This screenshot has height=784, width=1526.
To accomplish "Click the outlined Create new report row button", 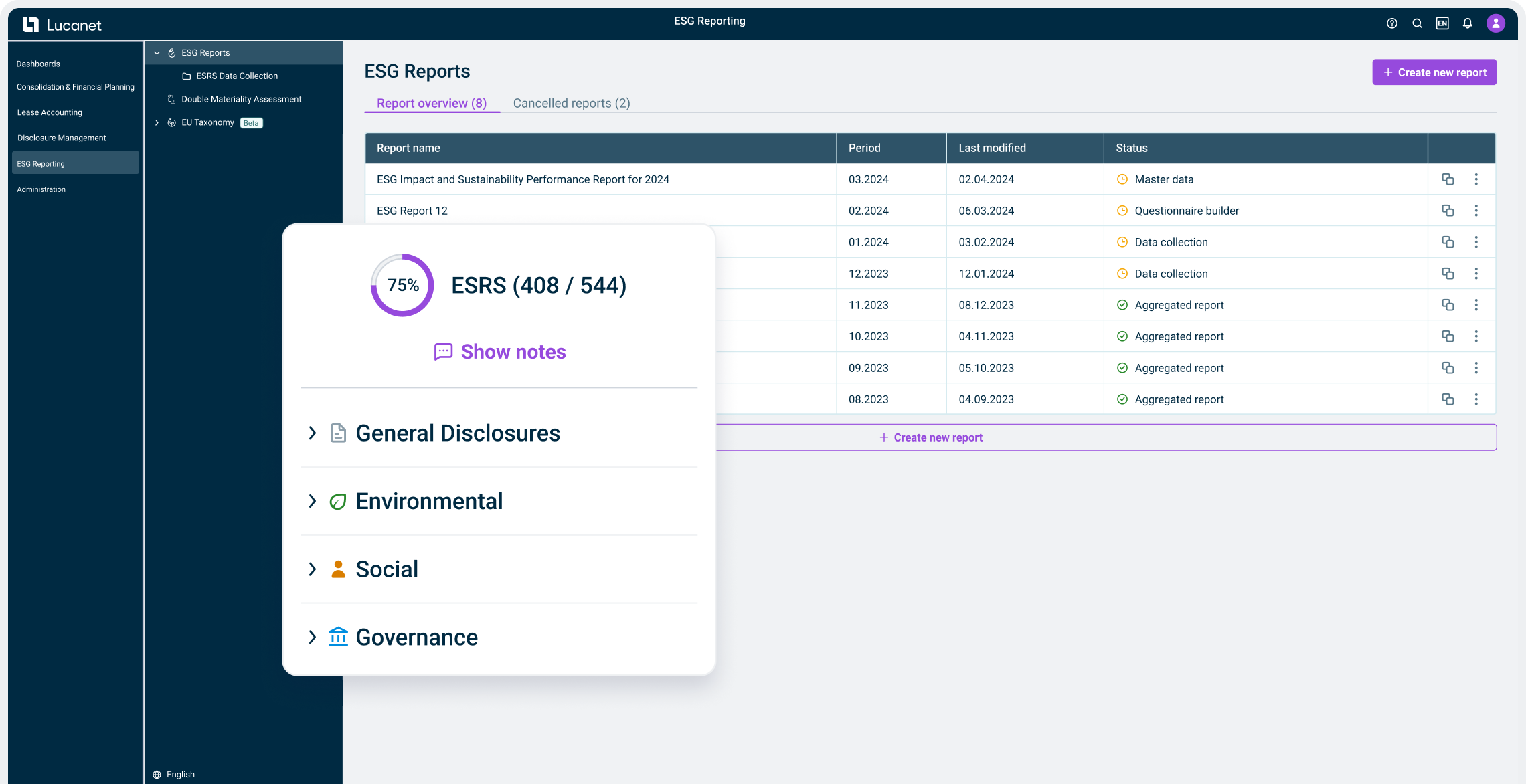I will [1106, 437].
